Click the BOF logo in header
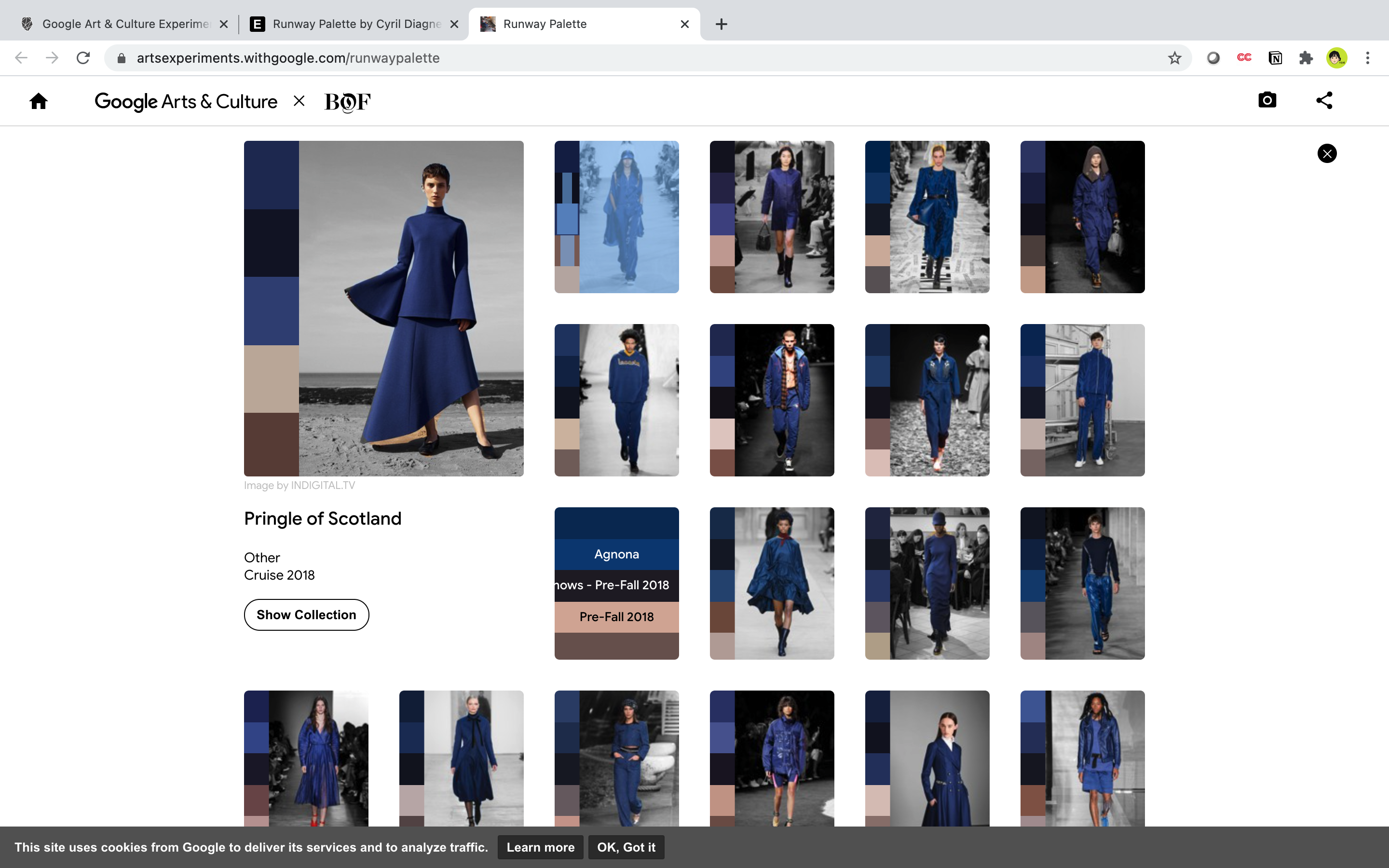This screenshot has height=868, width=1389. click(347, 102)
